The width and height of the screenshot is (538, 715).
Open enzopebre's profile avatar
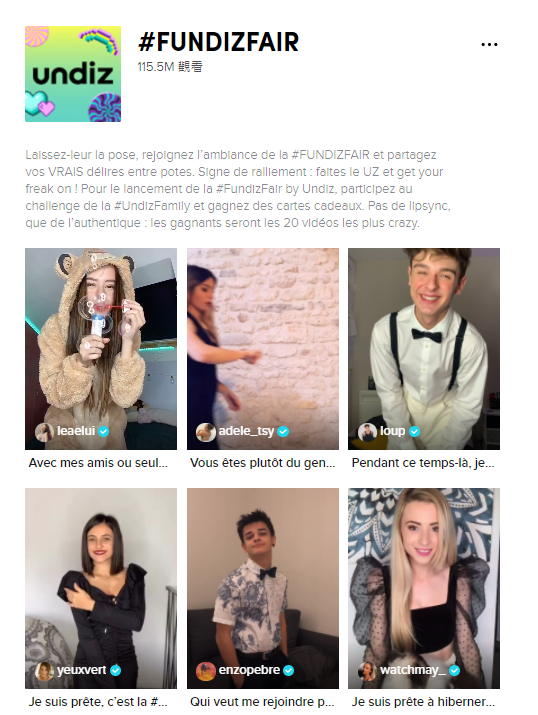click(206, 670)
